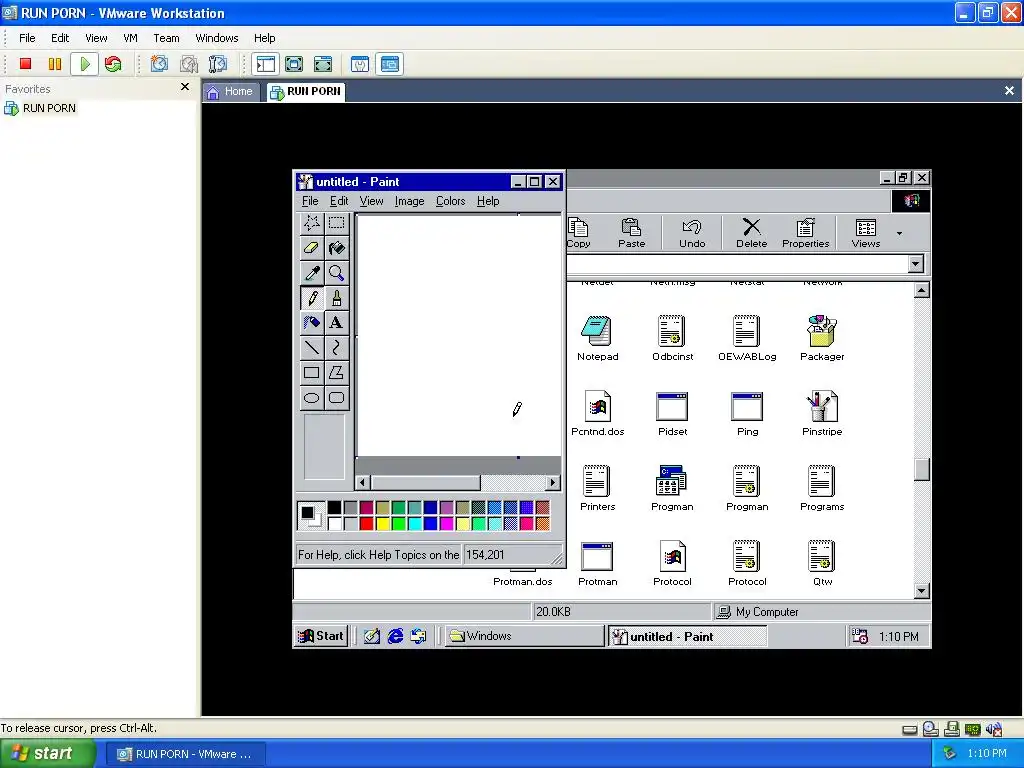Switch to the Home tab in VMware

[231, 91]
